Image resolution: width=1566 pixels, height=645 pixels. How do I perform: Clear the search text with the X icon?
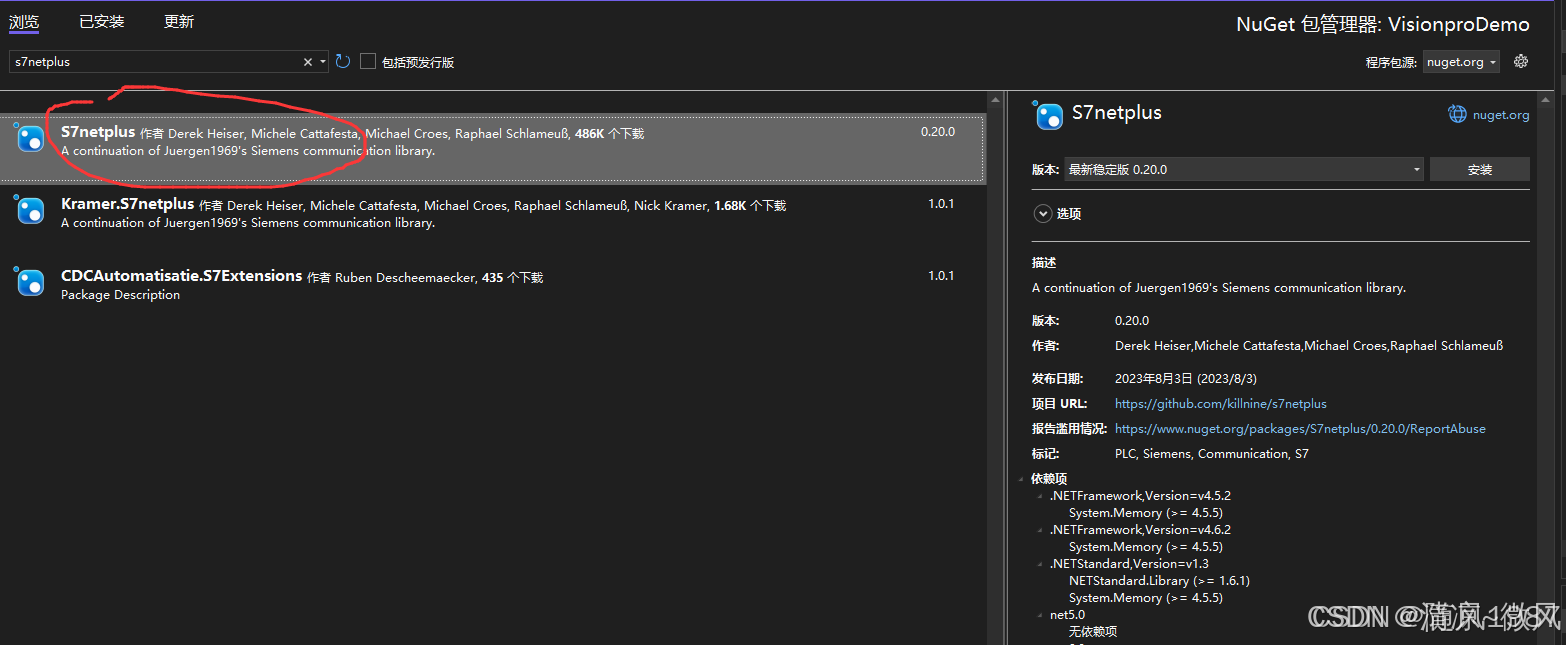(308, 62)
